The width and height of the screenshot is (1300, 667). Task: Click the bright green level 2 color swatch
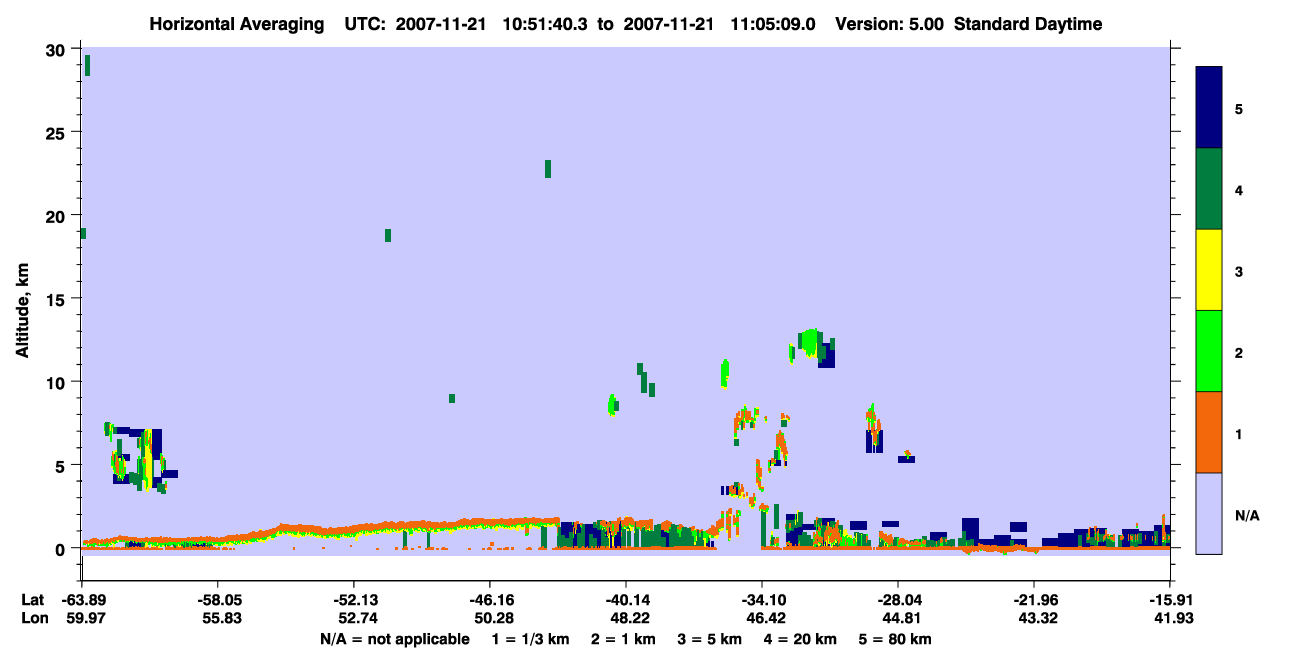click(1209, 351)
